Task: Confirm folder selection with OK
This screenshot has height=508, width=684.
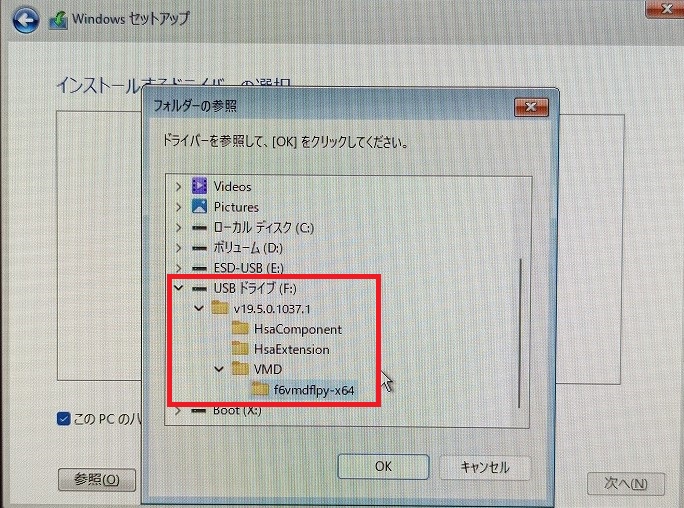Action: click(x=383, y=467)
